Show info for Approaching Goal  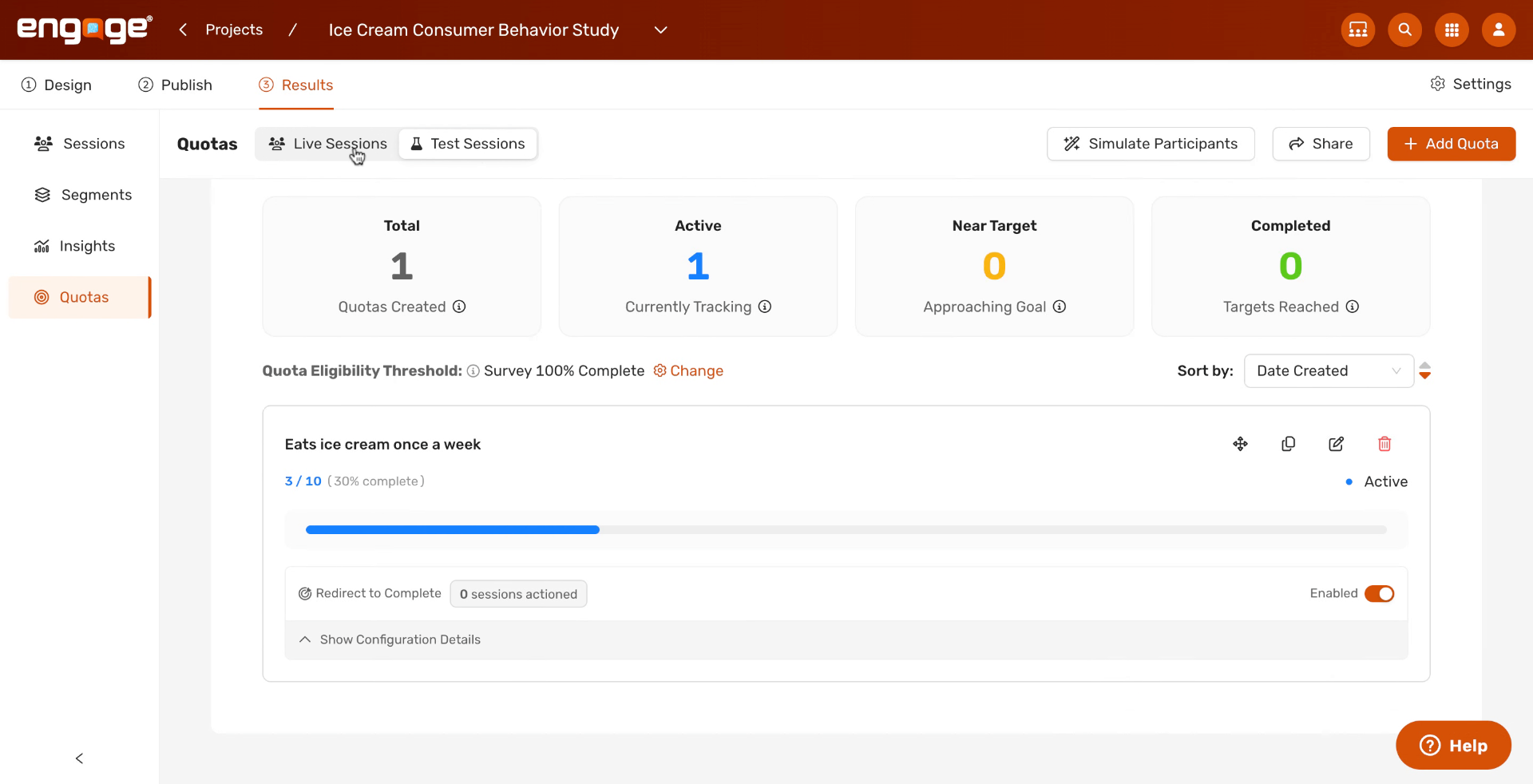[1060, 307]
